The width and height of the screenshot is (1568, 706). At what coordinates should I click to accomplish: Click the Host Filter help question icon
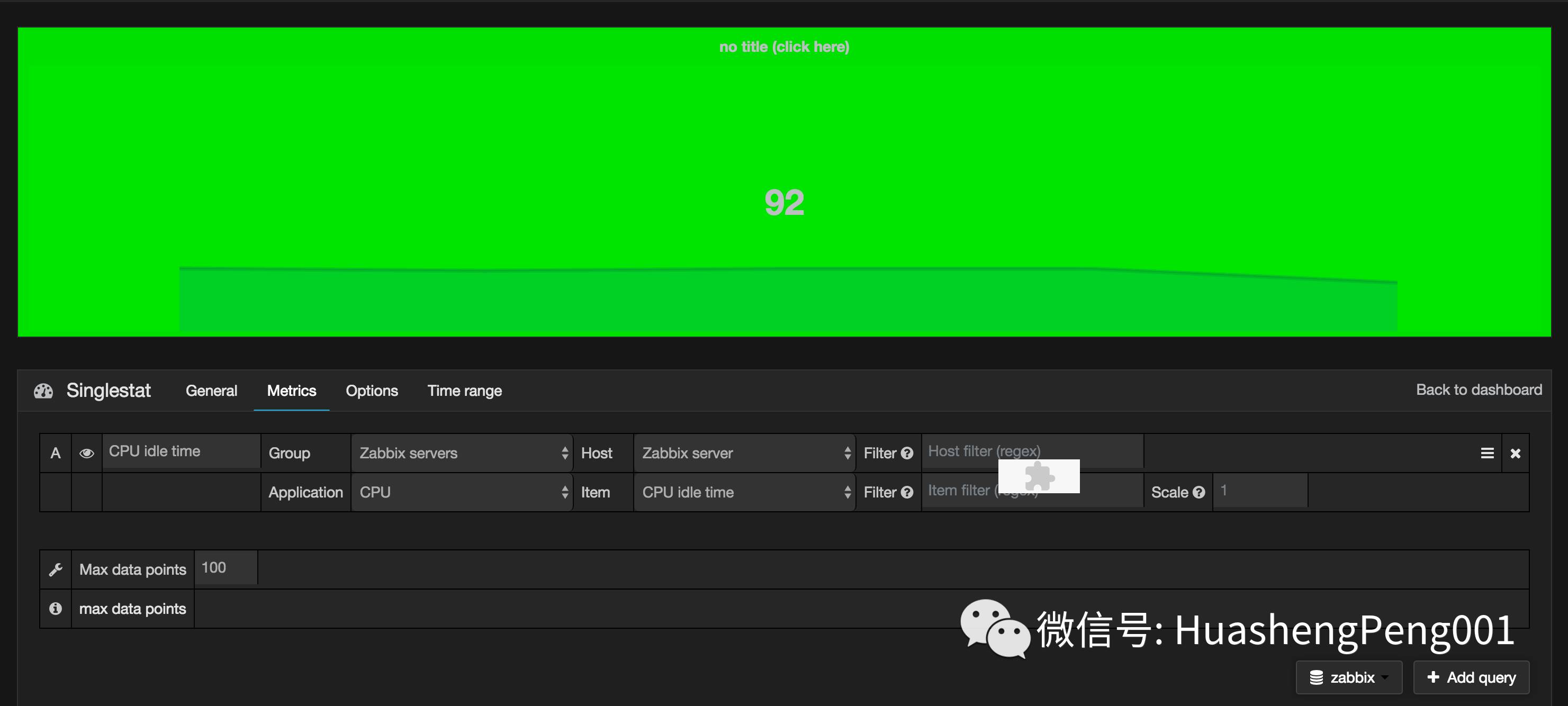click(x=907, y=454)
